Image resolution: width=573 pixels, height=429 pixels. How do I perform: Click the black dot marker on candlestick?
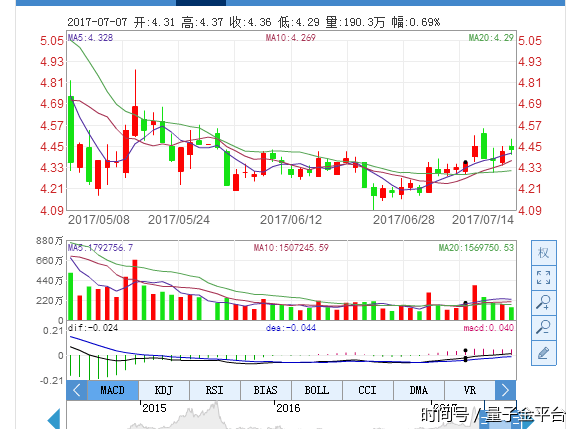pos(465,163)
